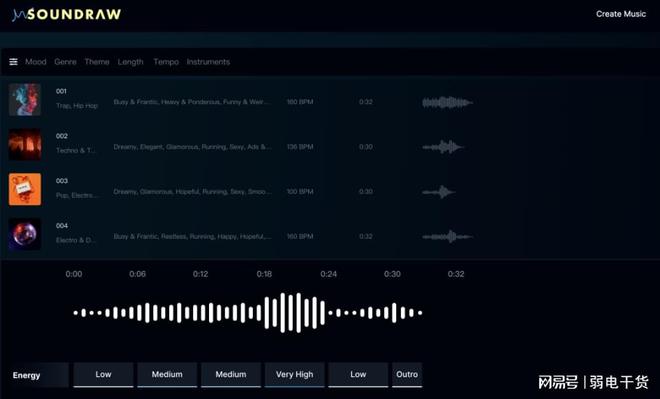660x399 pixels.
Task: Select track 002 fiery cover art
Action: coord(25,144)
